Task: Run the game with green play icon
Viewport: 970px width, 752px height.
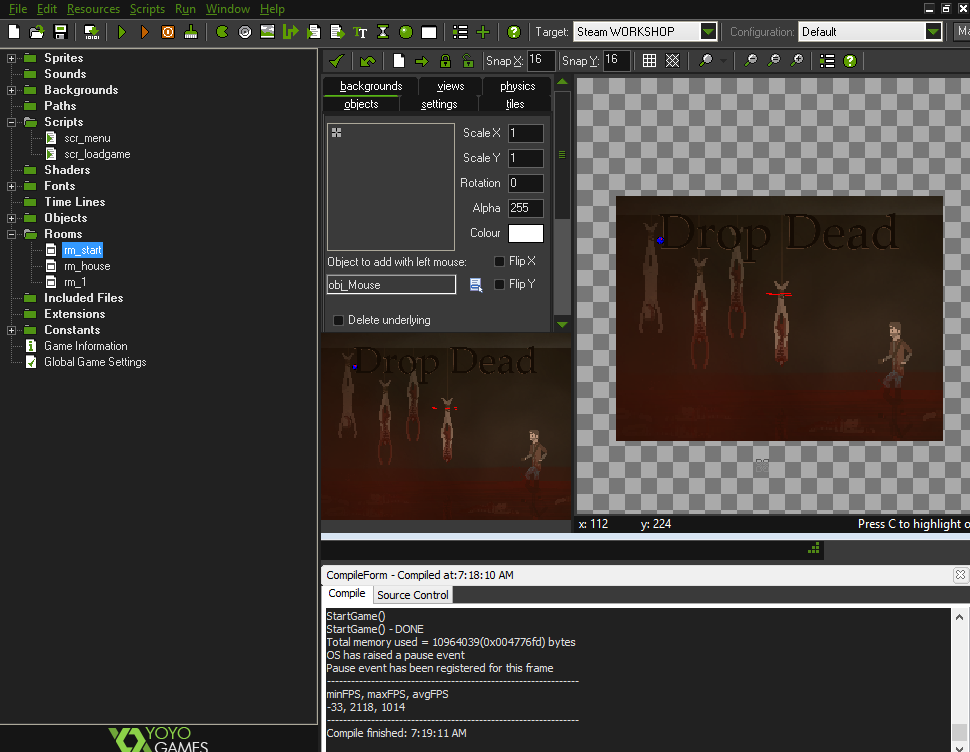Action: click(x=122, y=32)
